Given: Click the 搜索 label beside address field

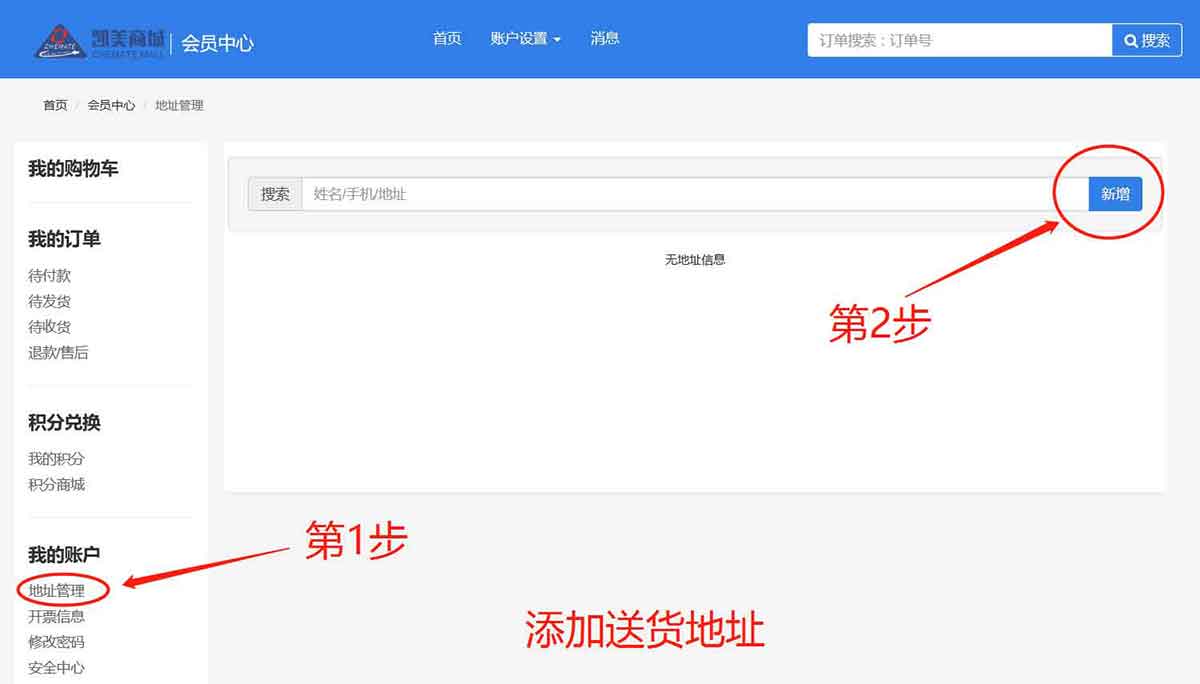Looking at the screenshot, I should pyautogui.click(x=275, y=194).
